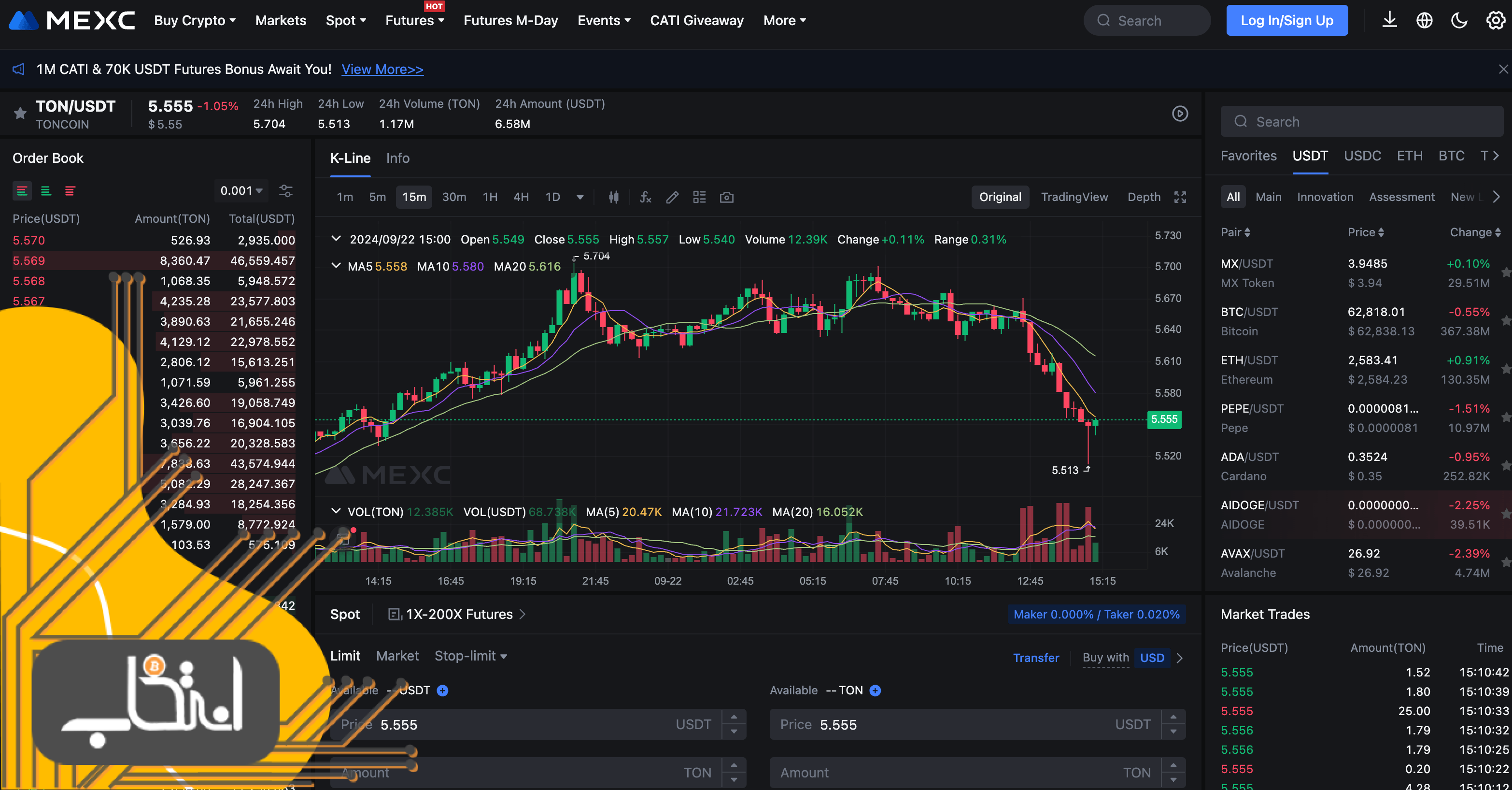Close the CATI bonus announcement banner
This screenshot has width=1512, height=790.
(x=1503, y=69)
